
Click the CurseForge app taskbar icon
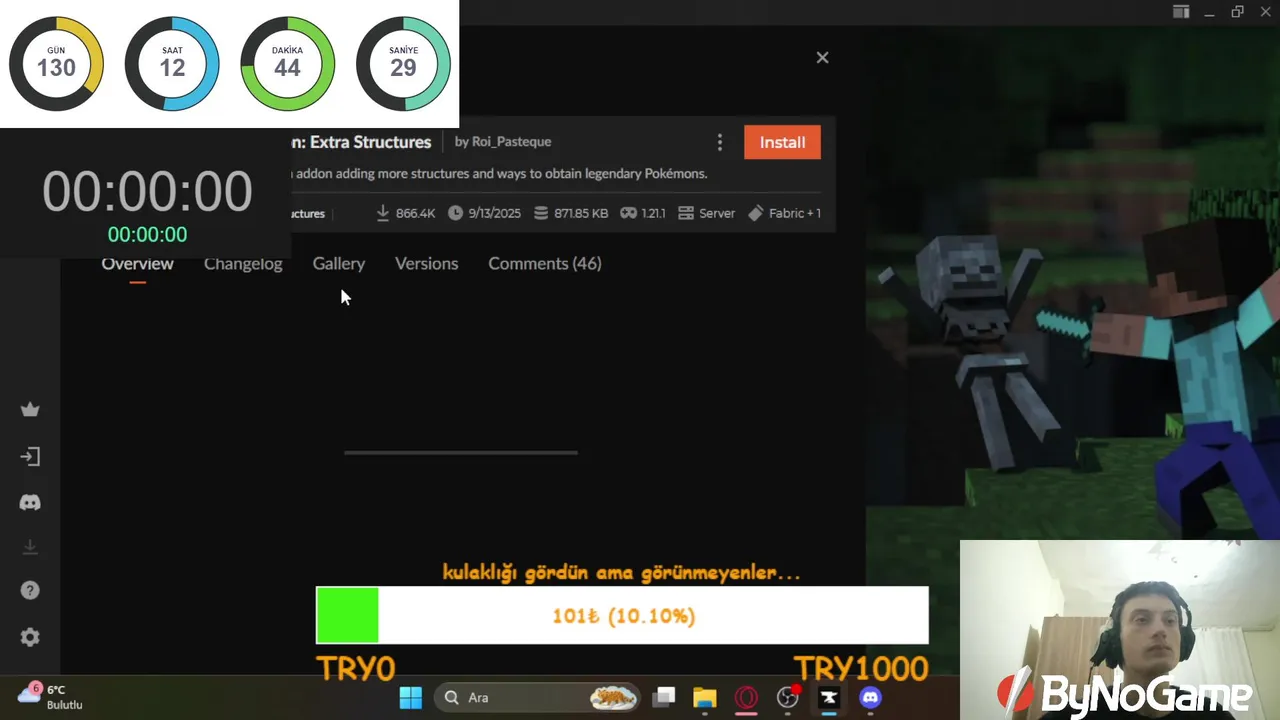[829, 698]
